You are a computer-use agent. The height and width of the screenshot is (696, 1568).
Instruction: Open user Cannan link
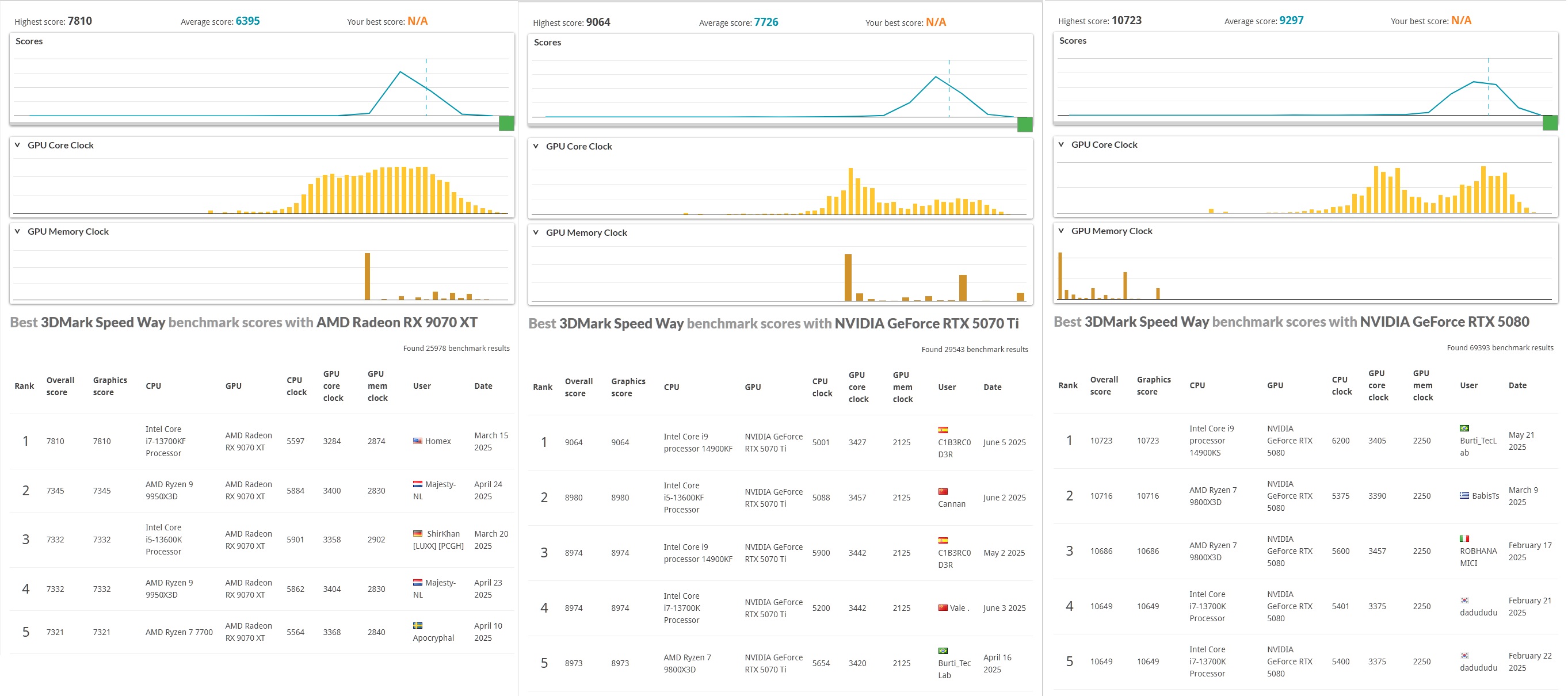coord(952,504)
